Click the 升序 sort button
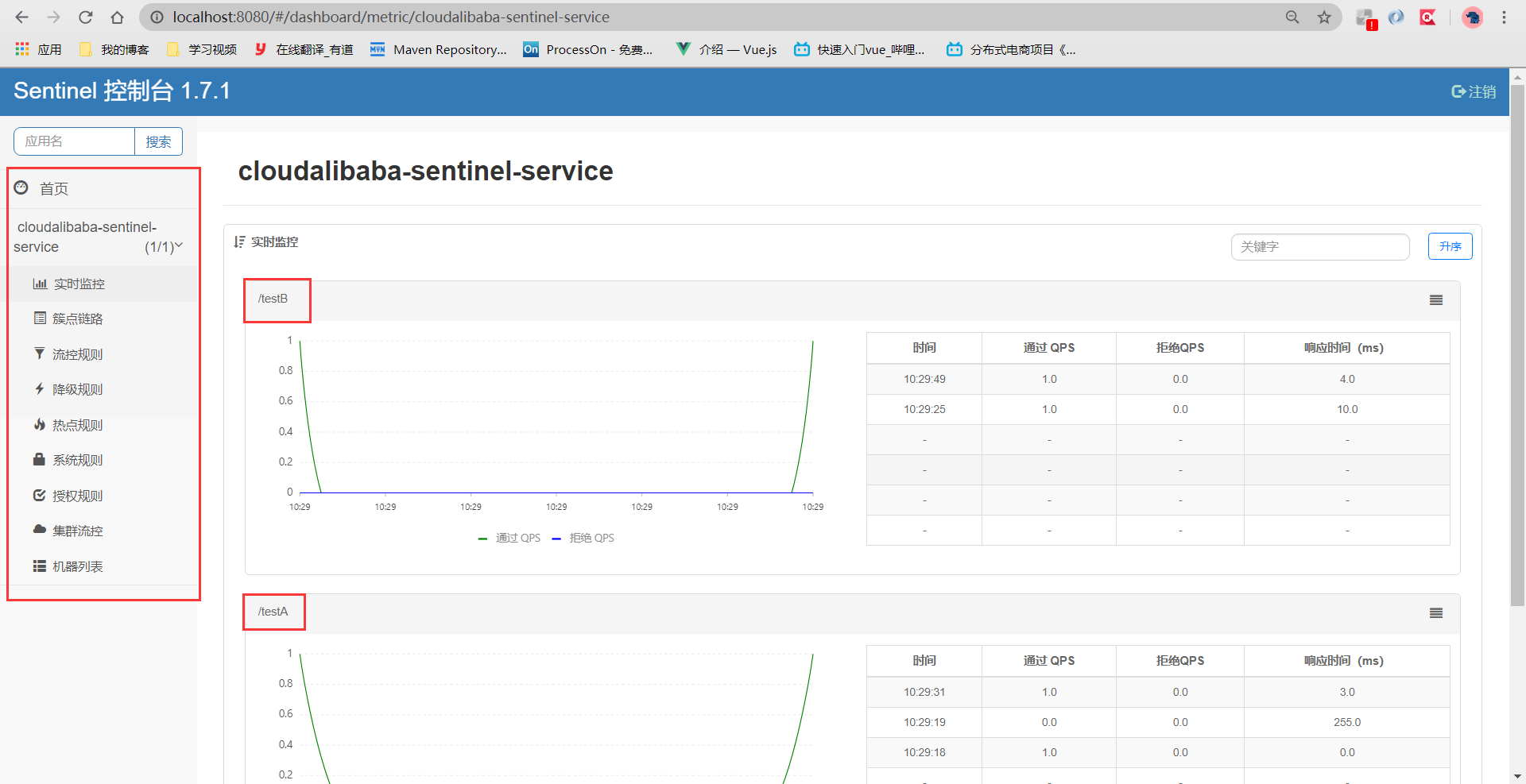This screenshot has height=784, width=1526. coord(1450,246)
